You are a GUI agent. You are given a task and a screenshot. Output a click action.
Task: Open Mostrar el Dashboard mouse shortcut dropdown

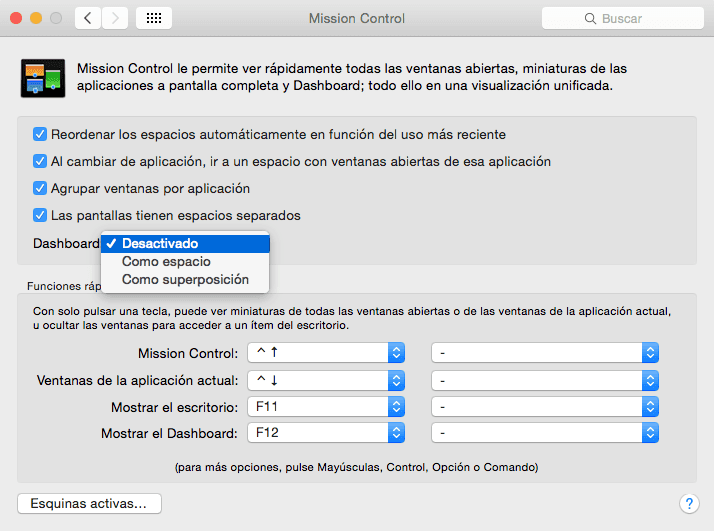[x=545, y=433]
